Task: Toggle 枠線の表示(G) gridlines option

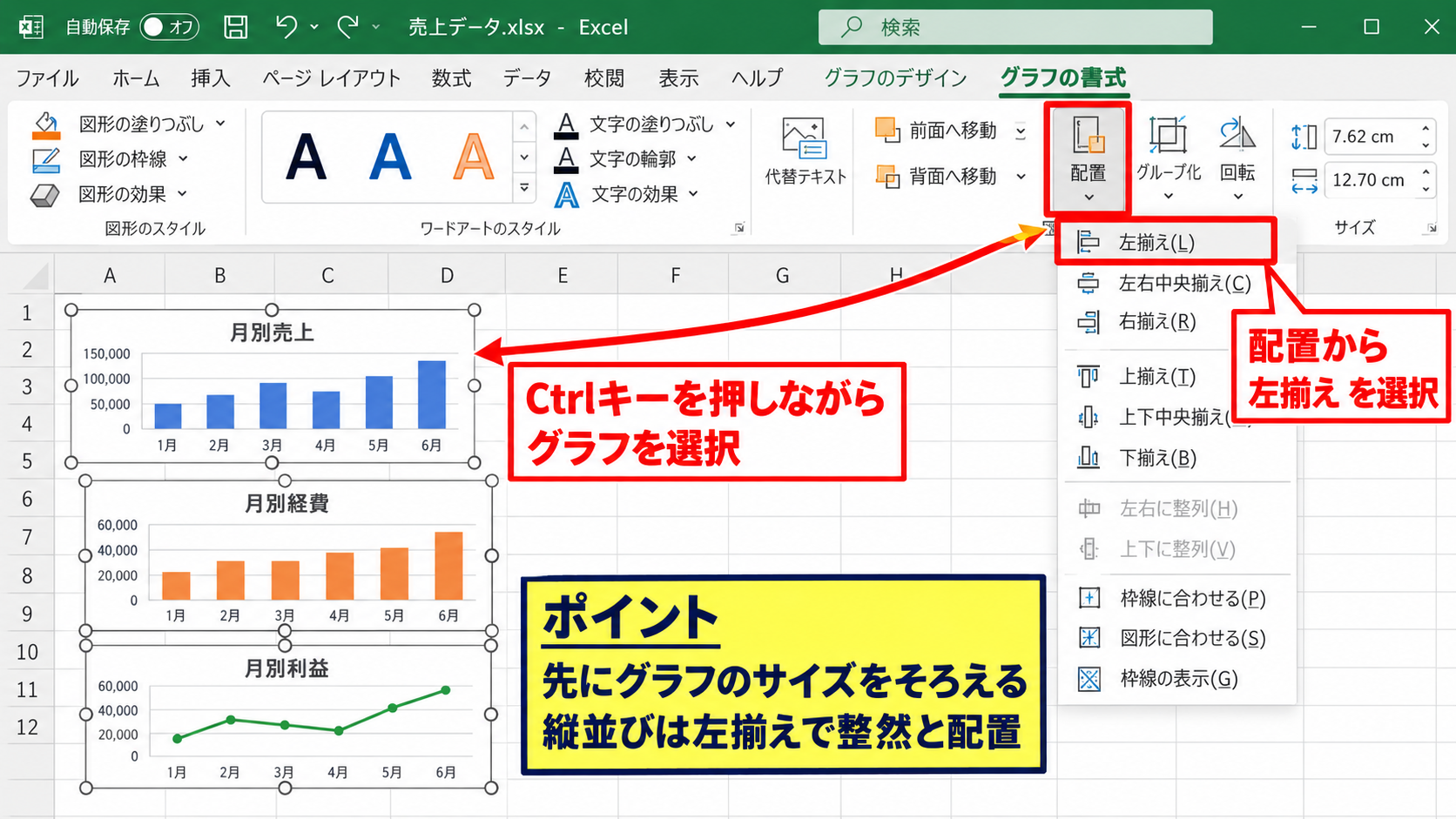Action: click(1176, 679)
